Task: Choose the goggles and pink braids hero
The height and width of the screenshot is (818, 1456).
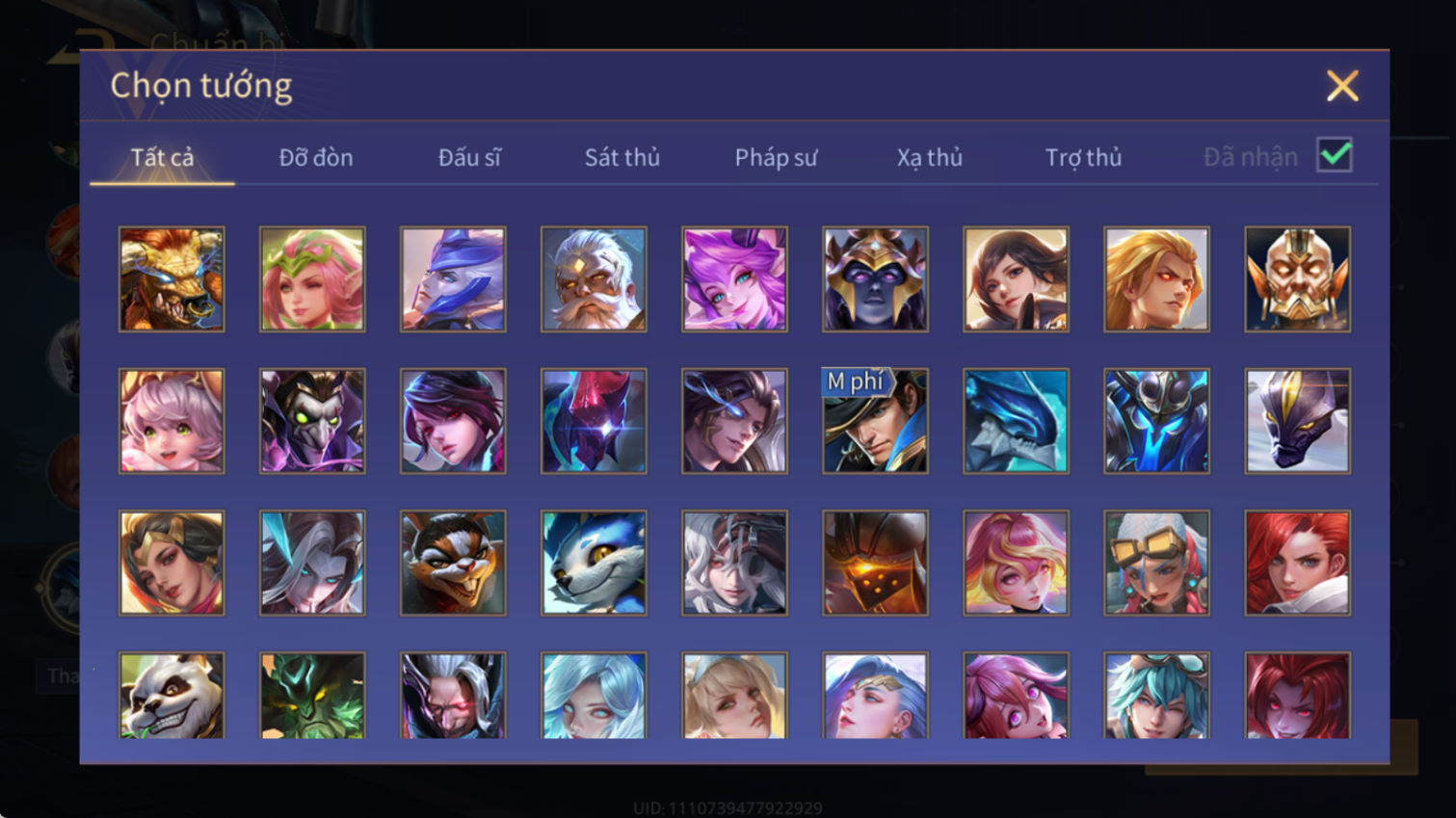Action: [x=1156, y=563]
